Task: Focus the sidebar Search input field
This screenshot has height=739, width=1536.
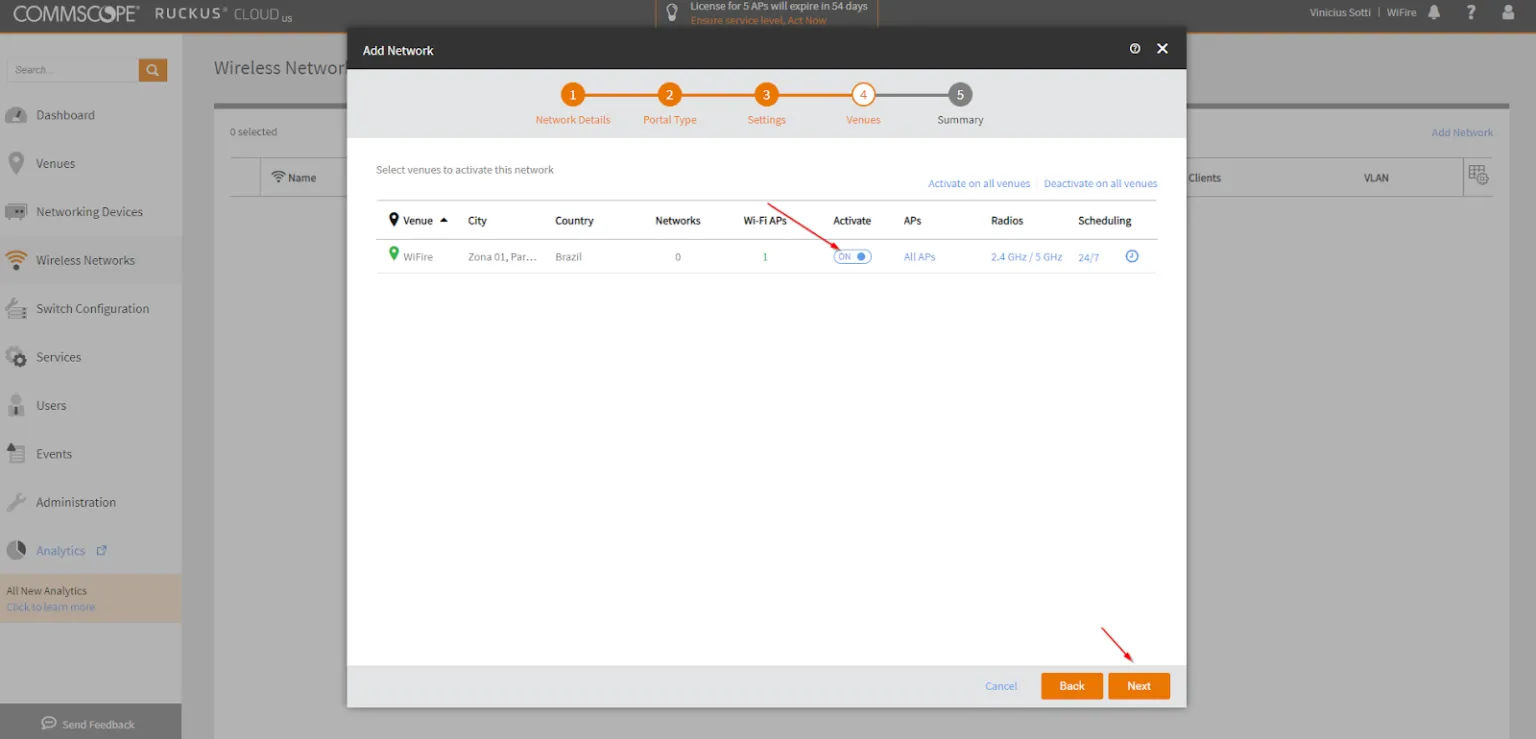Action: tap(72, 70)
